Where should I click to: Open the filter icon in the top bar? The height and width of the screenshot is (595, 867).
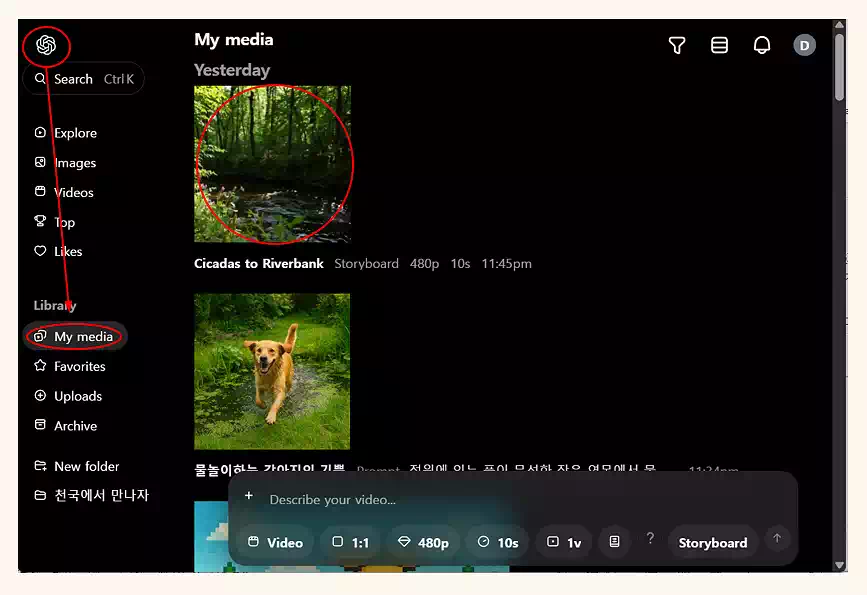[677, 45]
